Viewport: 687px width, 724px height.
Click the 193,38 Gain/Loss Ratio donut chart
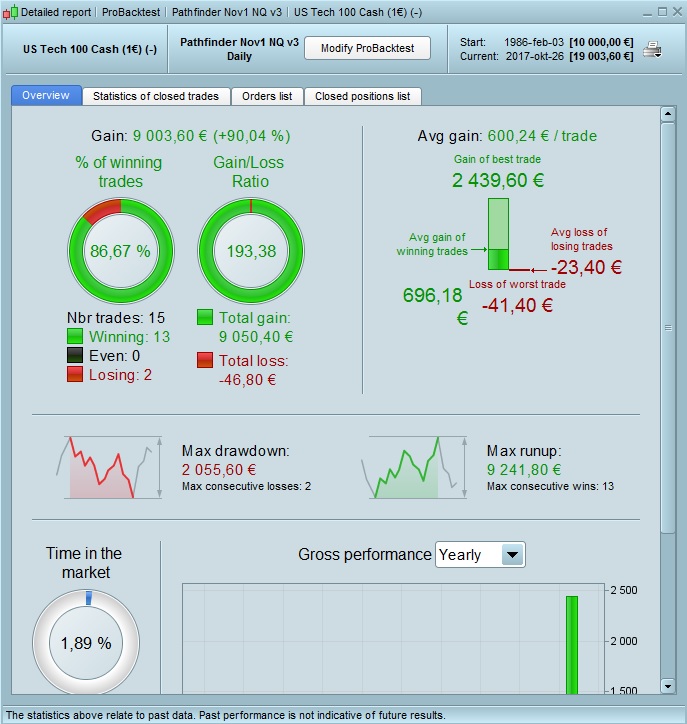click(251, 251)
